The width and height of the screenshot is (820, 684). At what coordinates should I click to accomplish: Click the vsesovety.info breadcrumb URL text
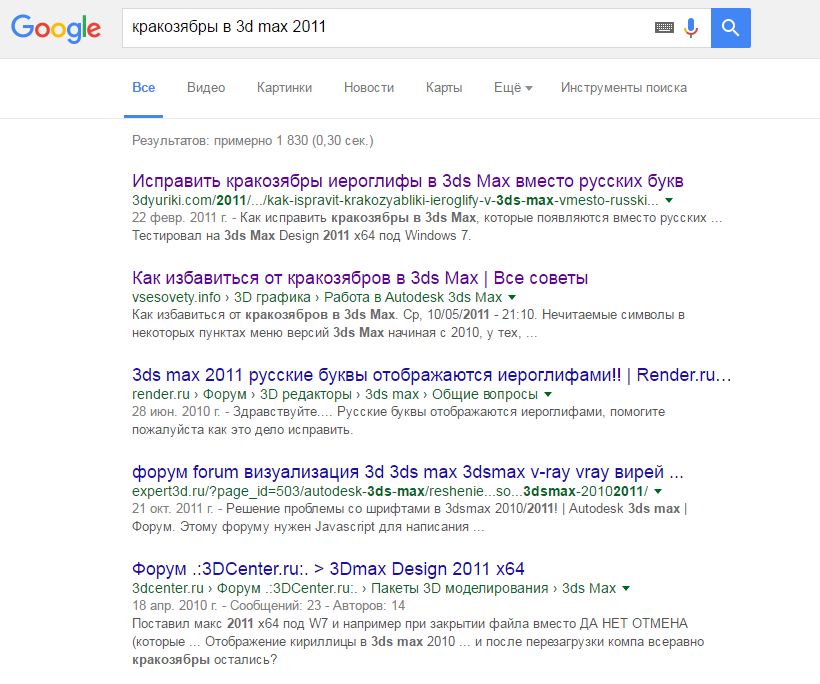[317, 297]
